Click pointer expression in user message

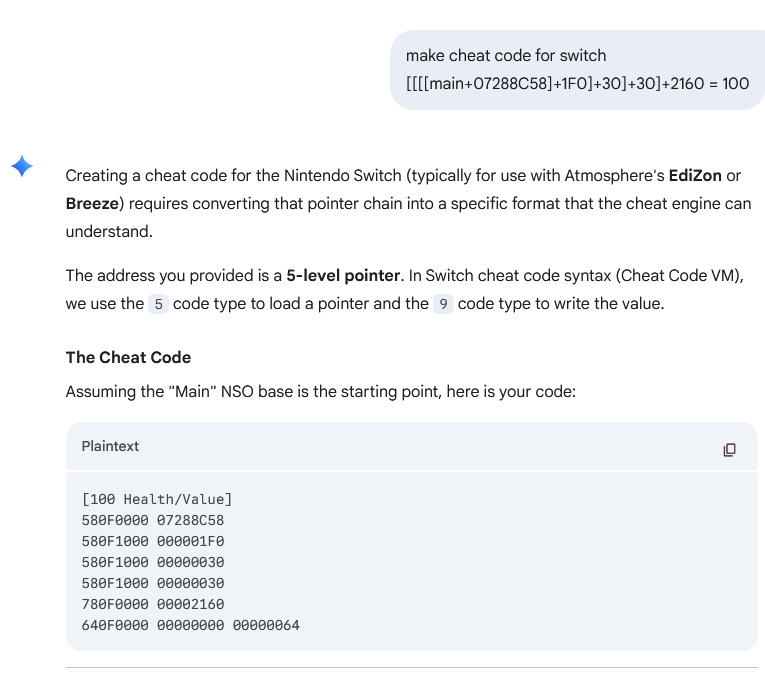577,84
